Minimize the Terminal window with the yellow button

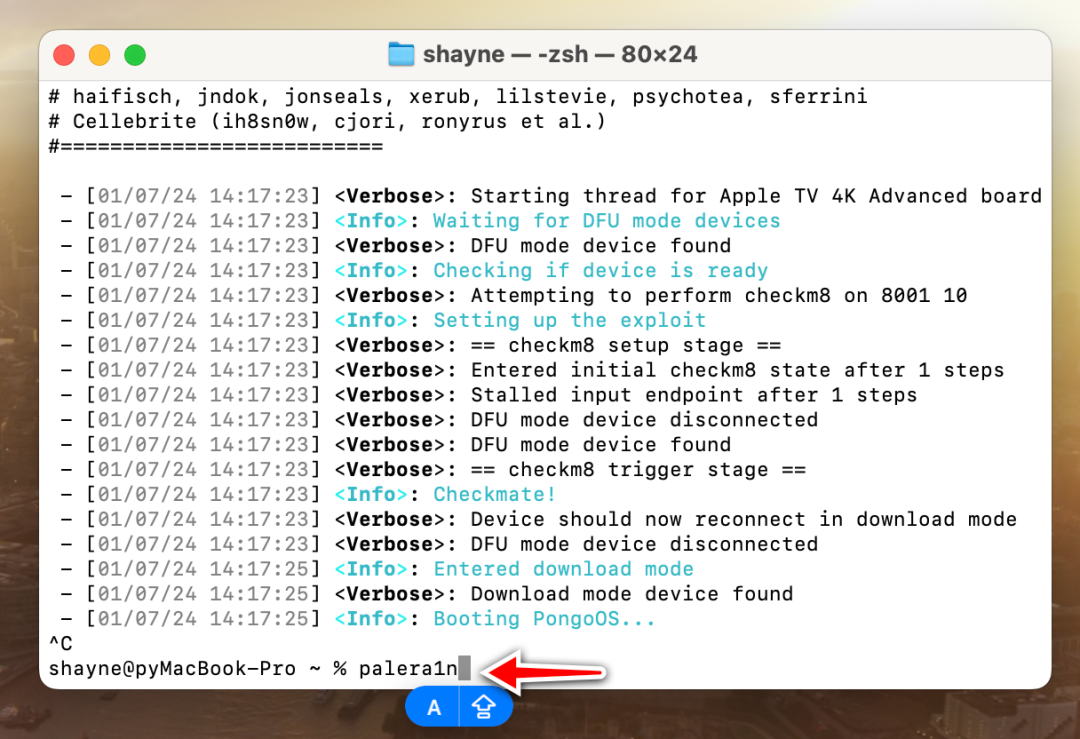coord(99,54)
